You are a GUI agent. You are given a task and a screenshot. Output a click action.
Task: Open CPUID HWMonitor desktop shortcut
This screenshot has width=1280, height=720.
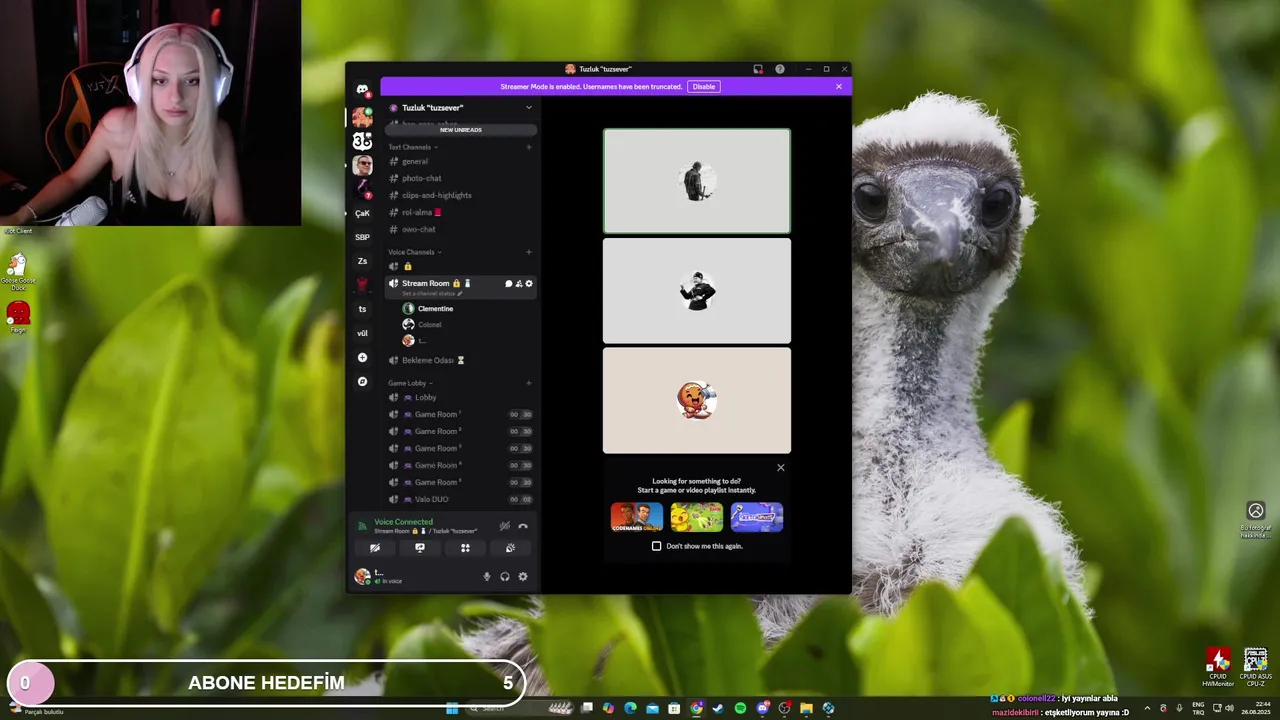click(1218, 666)
